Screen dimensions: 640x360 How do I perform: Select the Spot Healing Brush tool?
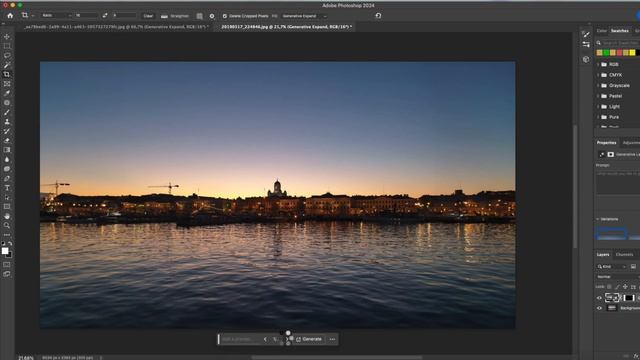(x=7, y=103)
